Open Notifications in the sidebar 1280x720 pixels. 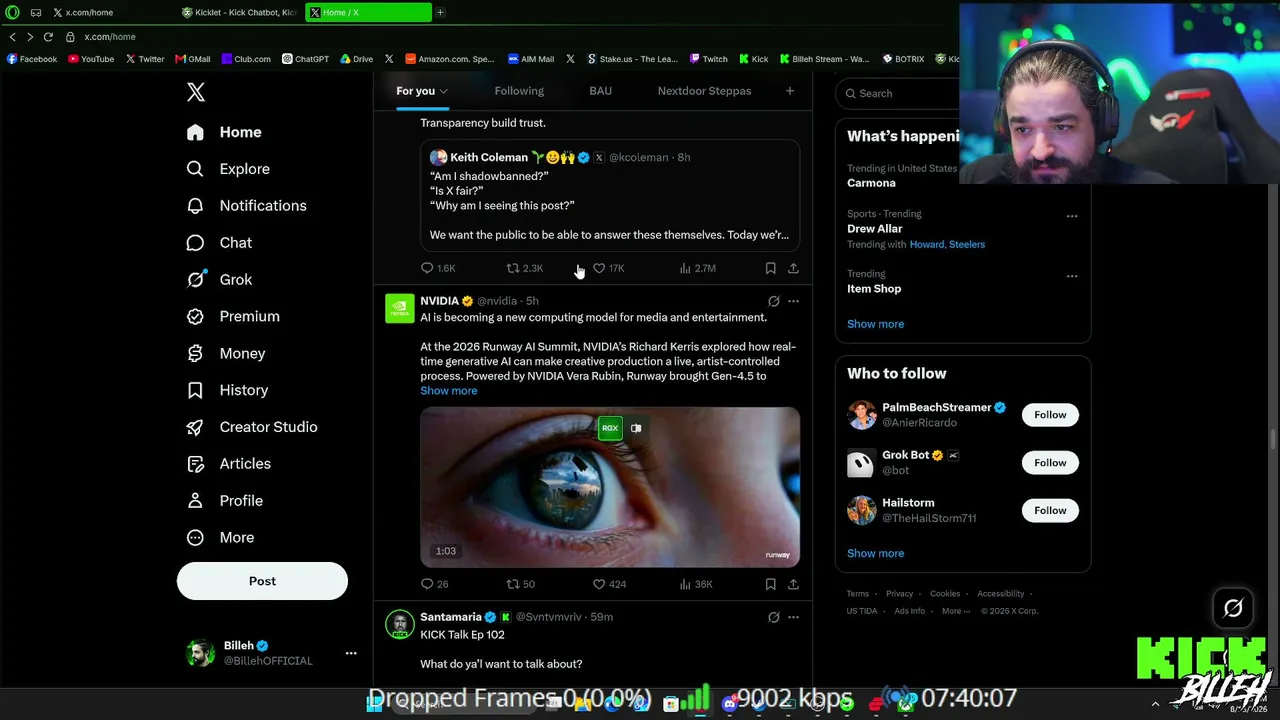click(247, 206)
